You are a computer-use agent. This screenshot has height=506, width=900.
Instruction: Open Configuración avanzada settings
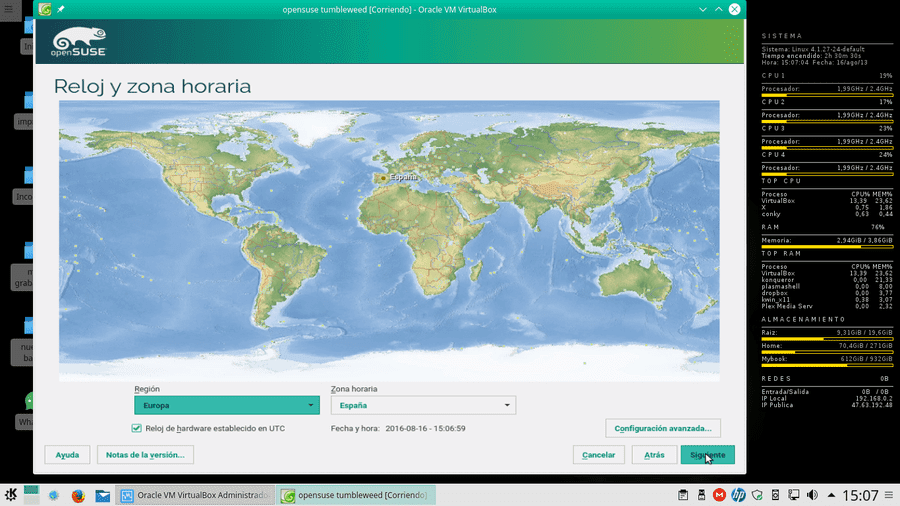click(663, 428)
